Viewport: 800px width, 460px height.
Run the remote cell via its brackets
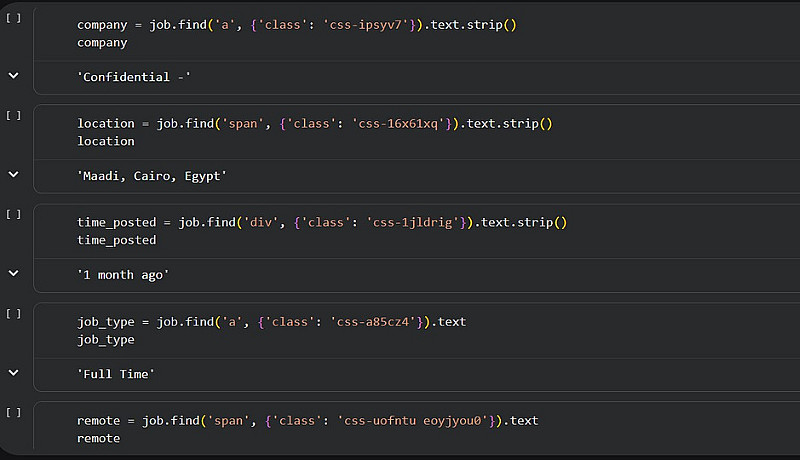13,413
